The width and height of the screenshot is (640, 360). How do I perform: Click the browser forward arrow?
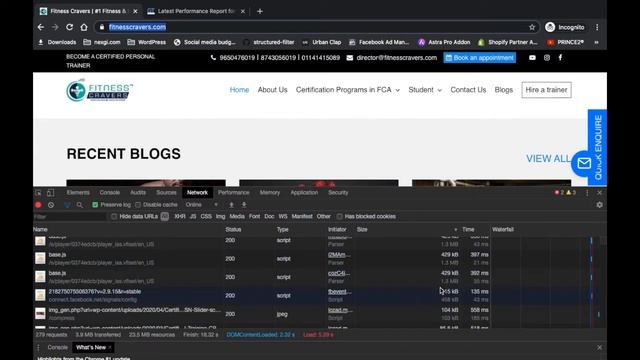(55, 27)
